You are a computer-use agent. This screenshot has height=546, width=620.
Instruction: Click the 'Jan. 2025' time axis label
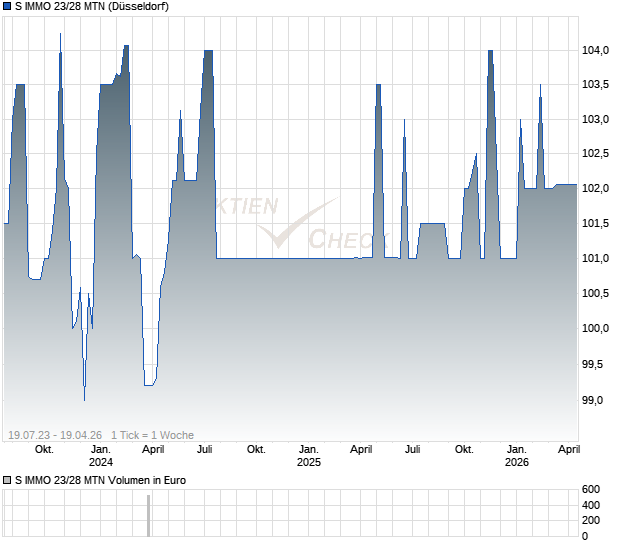(x=309, y=455)
